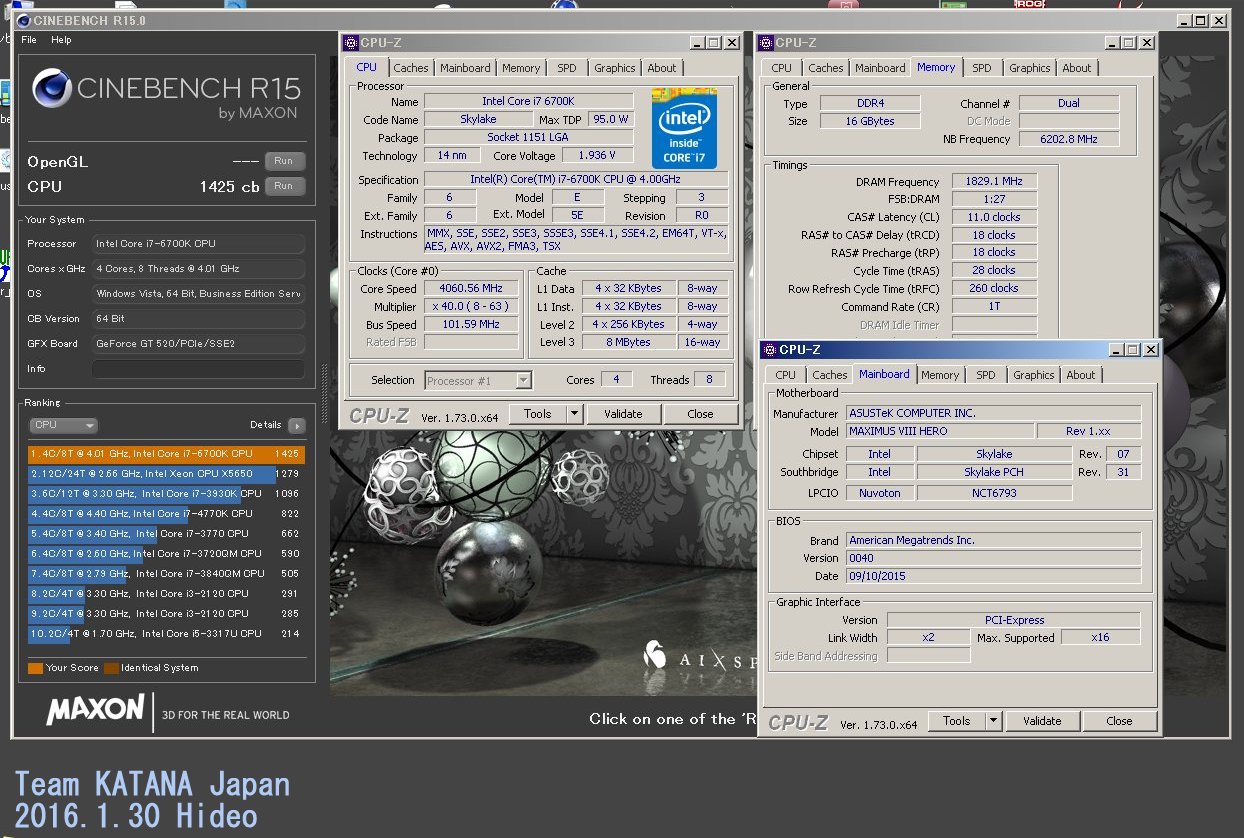Click the Core Voltage 1.936 V value
This screenshot has width=1244, height=838.
(x=598, y=156)
